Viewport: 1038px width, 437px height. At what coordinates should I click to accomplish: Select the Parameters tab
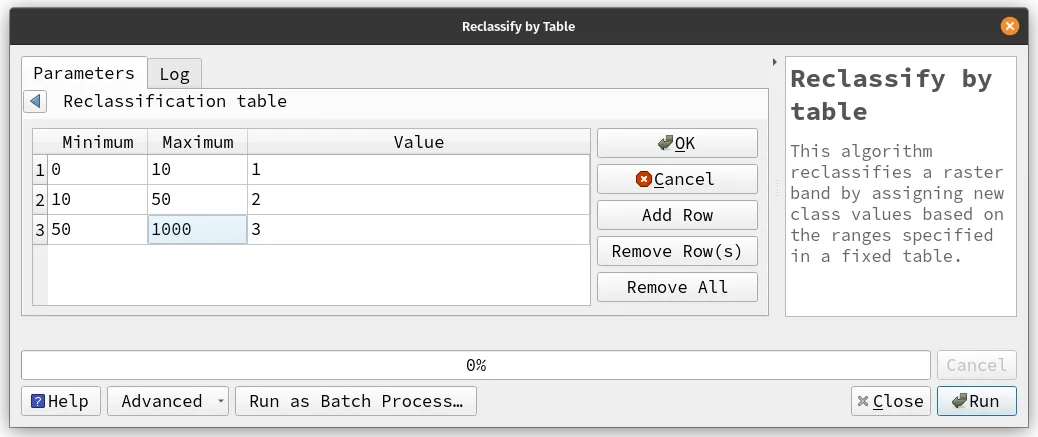coord(84,73)
